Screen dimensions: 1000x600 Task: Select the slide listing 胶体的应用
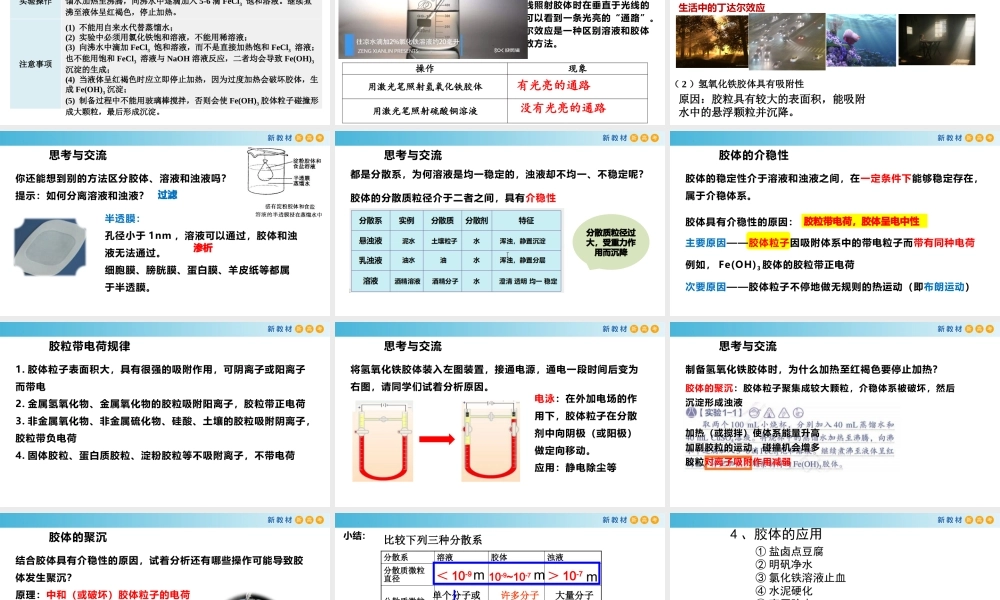835,557
